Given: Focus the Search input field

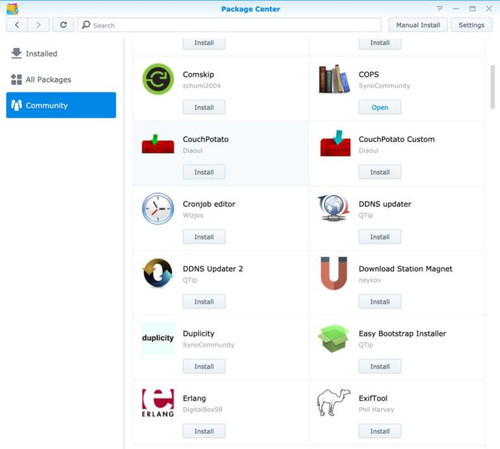Looking at the screenshot, I should click(x=229, y=25).
